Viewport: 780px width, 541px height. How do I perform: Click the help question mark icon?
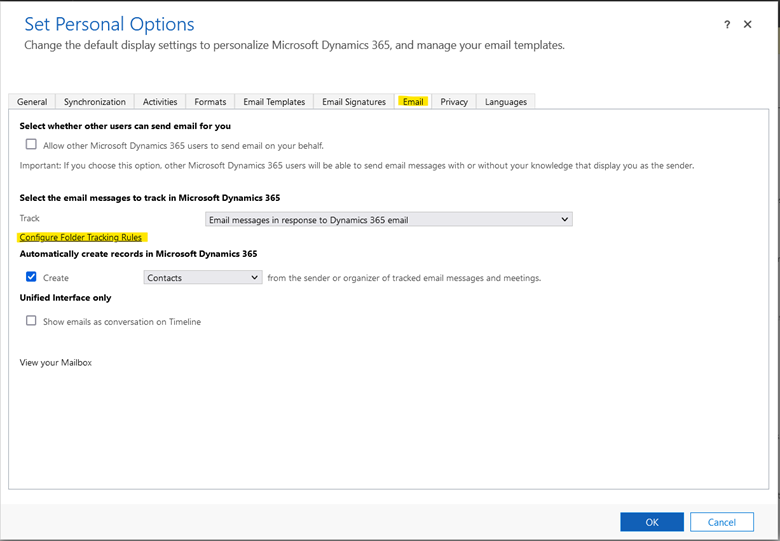pyautogui.click(x=727, y=25)
